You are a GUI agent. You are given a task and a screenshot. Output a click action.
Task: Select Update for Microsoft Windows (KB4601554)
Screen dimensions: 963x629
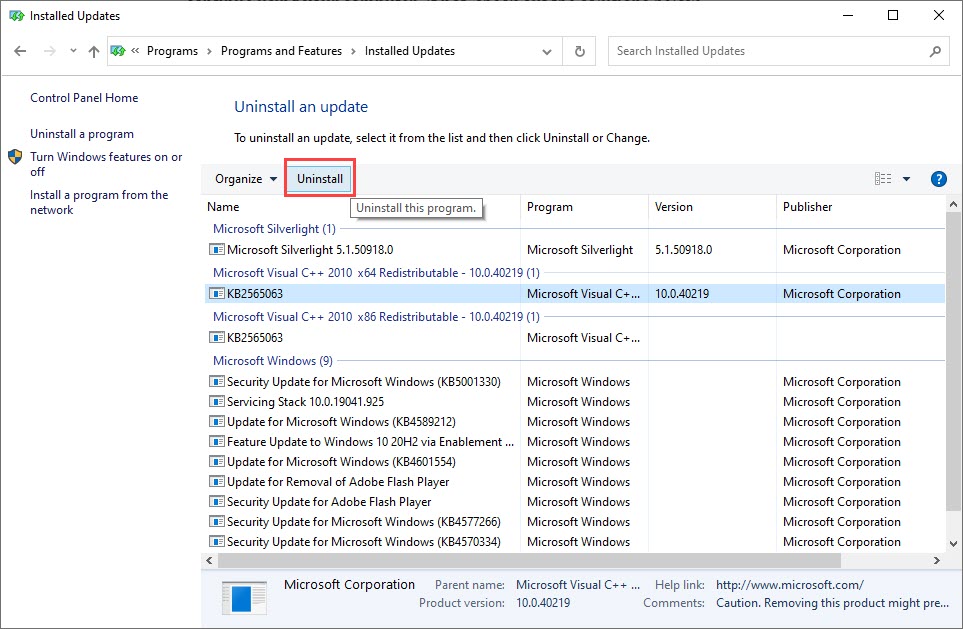(x=575, y=461)
